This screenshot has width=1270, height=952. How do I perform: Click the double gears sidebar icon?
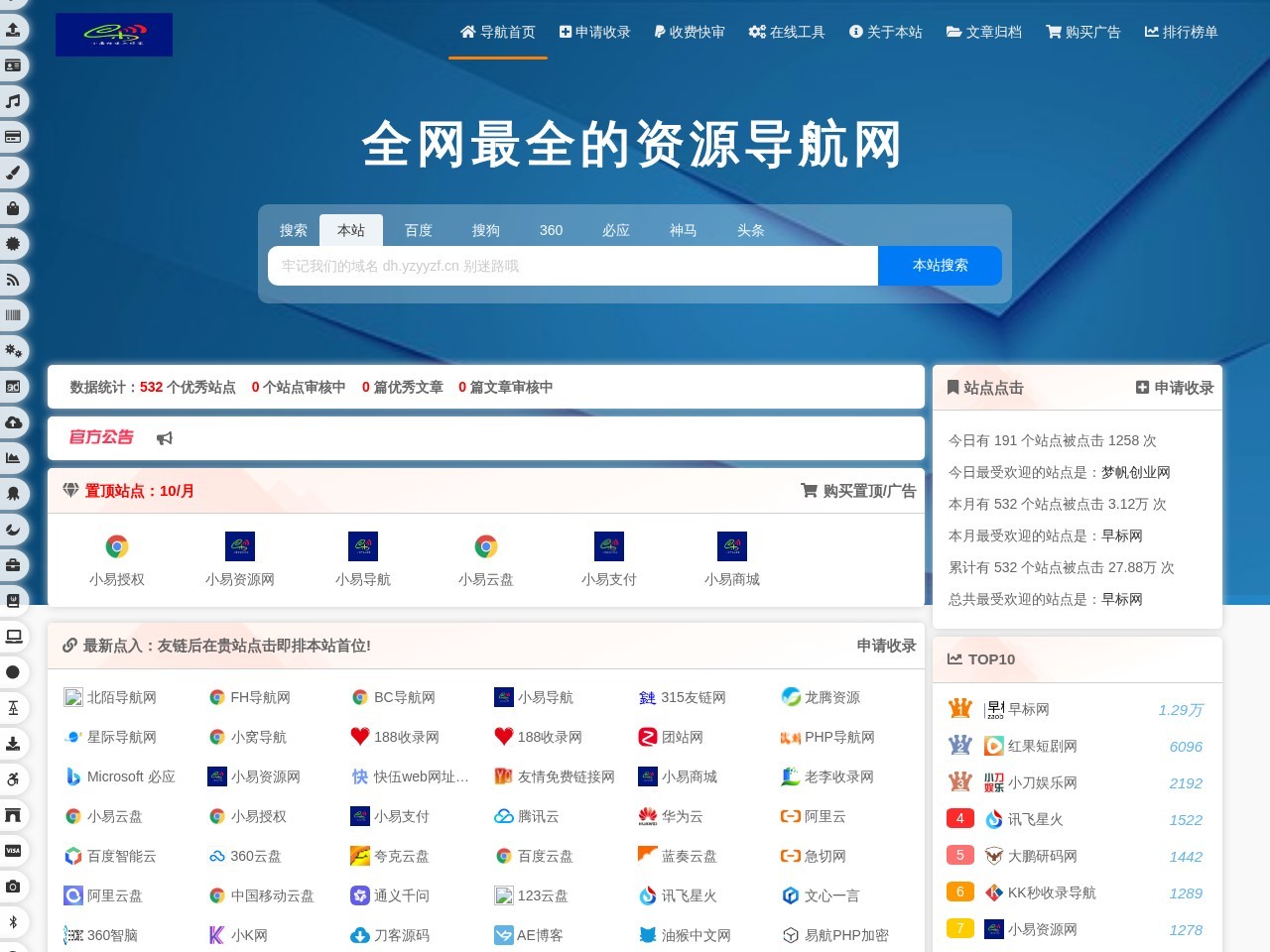click(x=13, y=351)
